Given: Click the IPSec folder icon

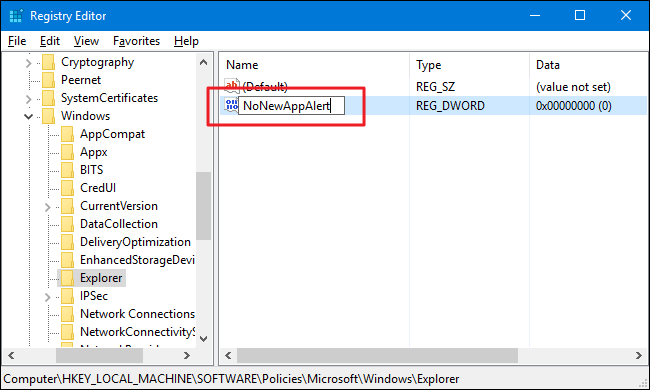Looking at the screenshot, I should [x=68, y=296].
